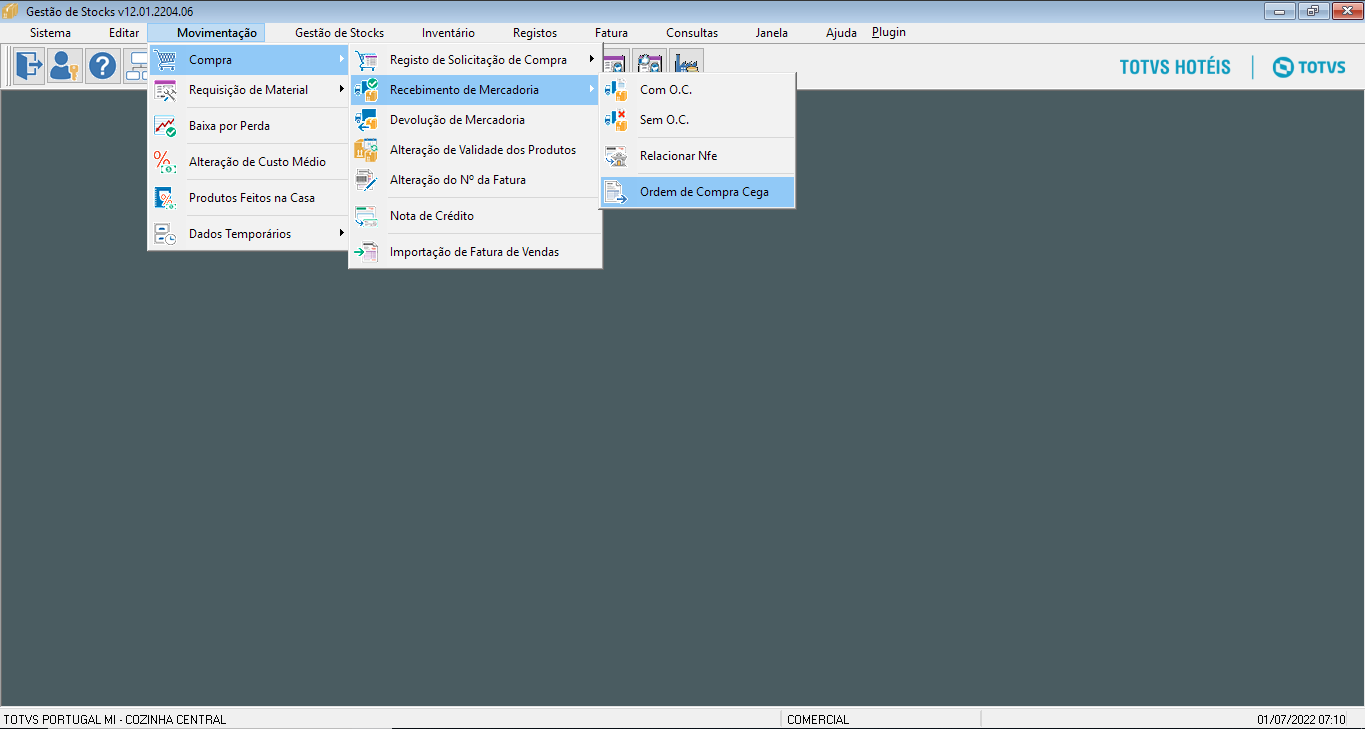
Task: Select Ordem de Compra Cega
Action: (x=704, y=192)
